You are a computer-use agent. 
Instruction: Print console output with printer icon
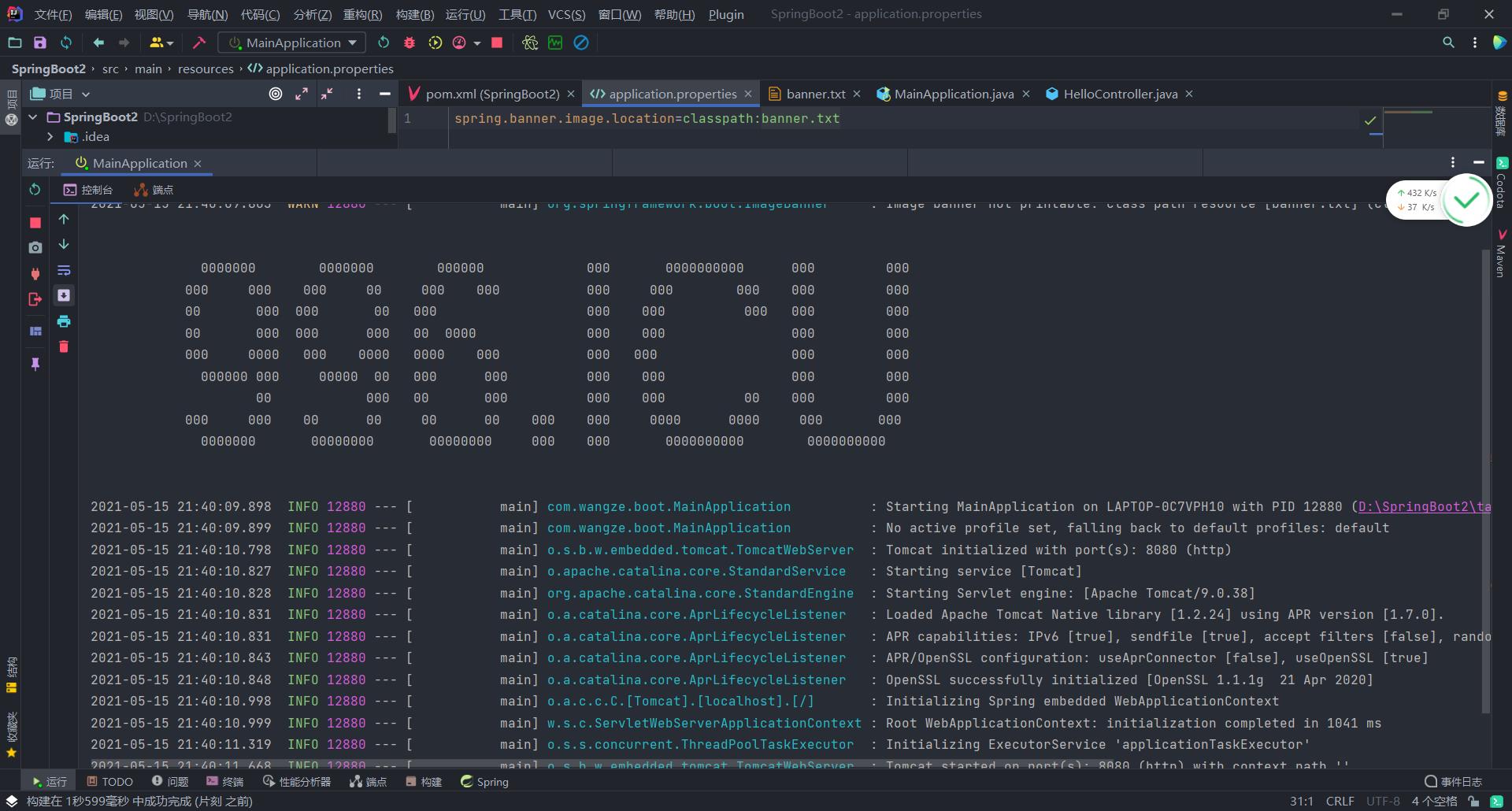click(64, 321)
